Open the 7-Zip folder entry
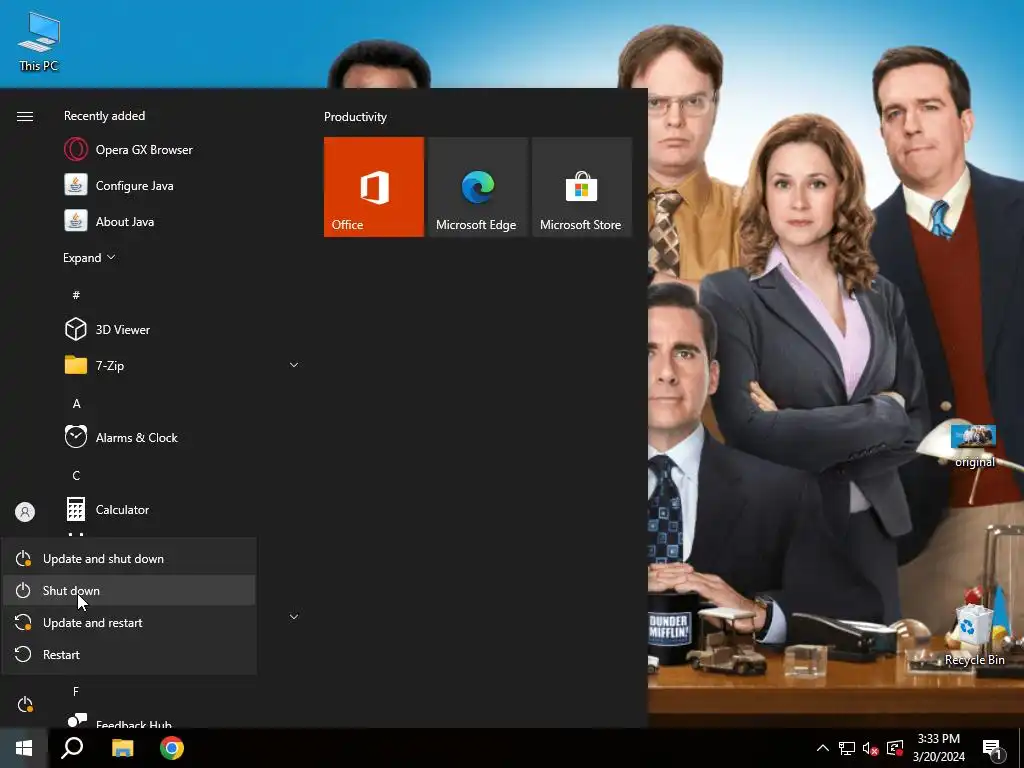The height and width of the screenshot is (768, 1024). pyautogui.click(x=182, y=365)
